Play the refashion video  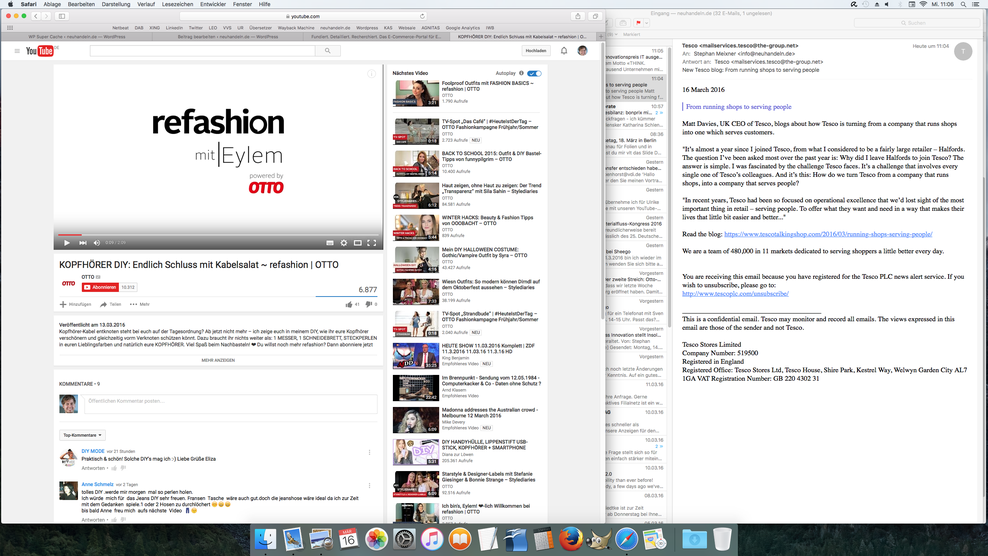click(67, 243)
